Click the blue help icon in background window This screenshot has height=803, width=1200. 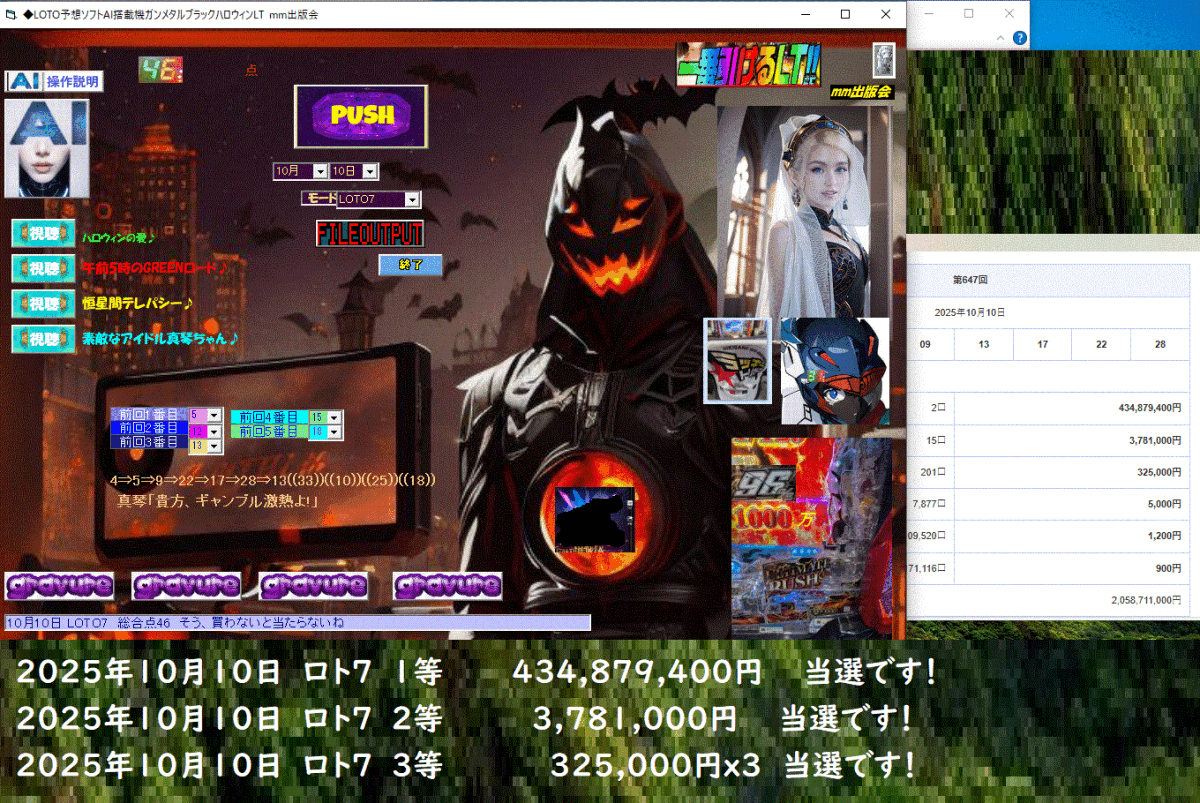pos(1019,38)
